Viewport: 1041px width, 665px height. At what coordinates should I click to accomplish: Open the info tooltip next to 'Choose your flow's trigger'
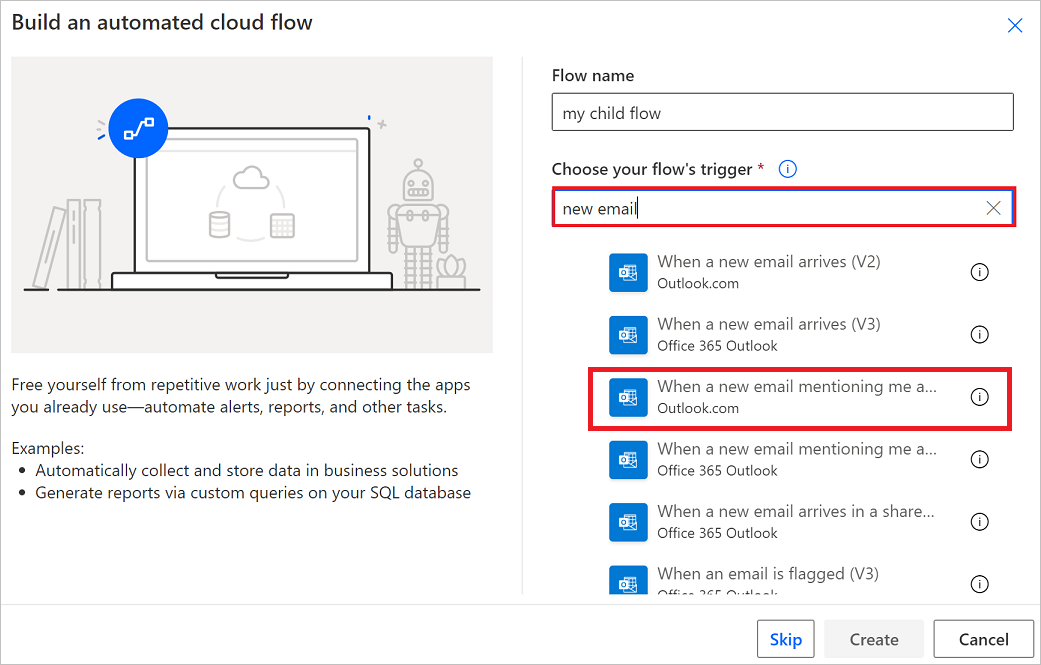tap(787, 168)
